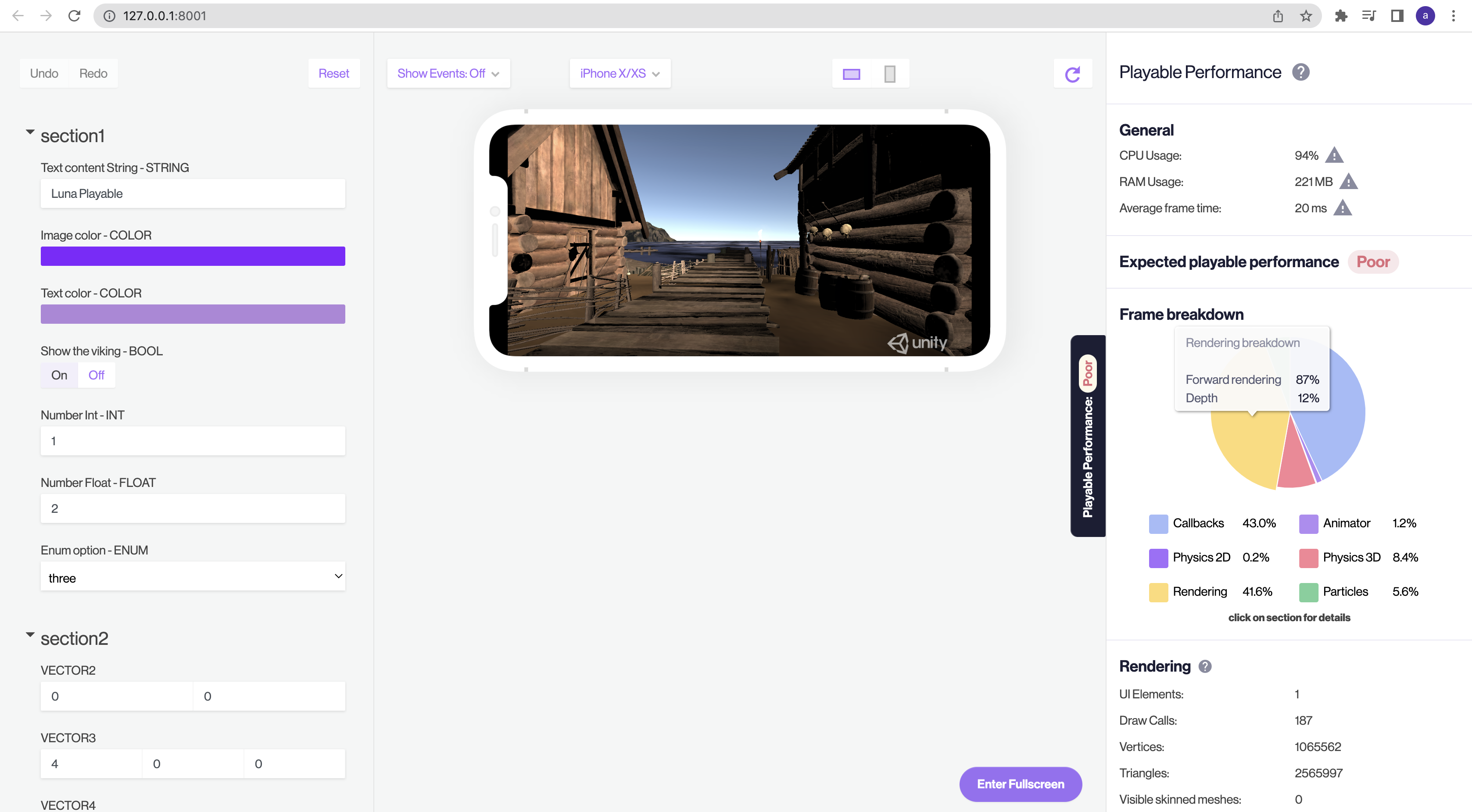This screenshot has width=1472, height=812.
Task: Click the Depth 12% tooltip row
Action: (x=1252, y=398)
